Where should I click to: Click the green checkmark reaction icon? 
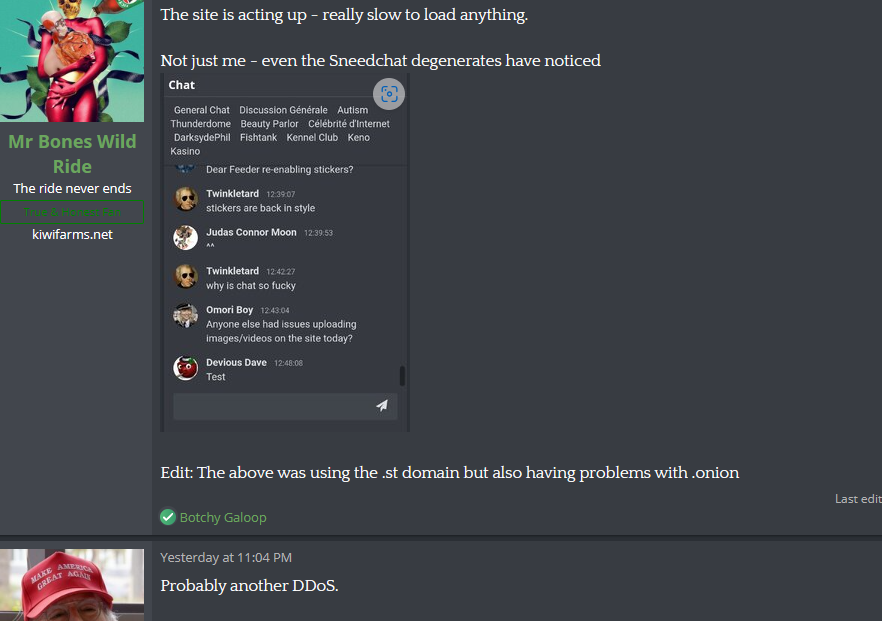click(x=168, y=517)
